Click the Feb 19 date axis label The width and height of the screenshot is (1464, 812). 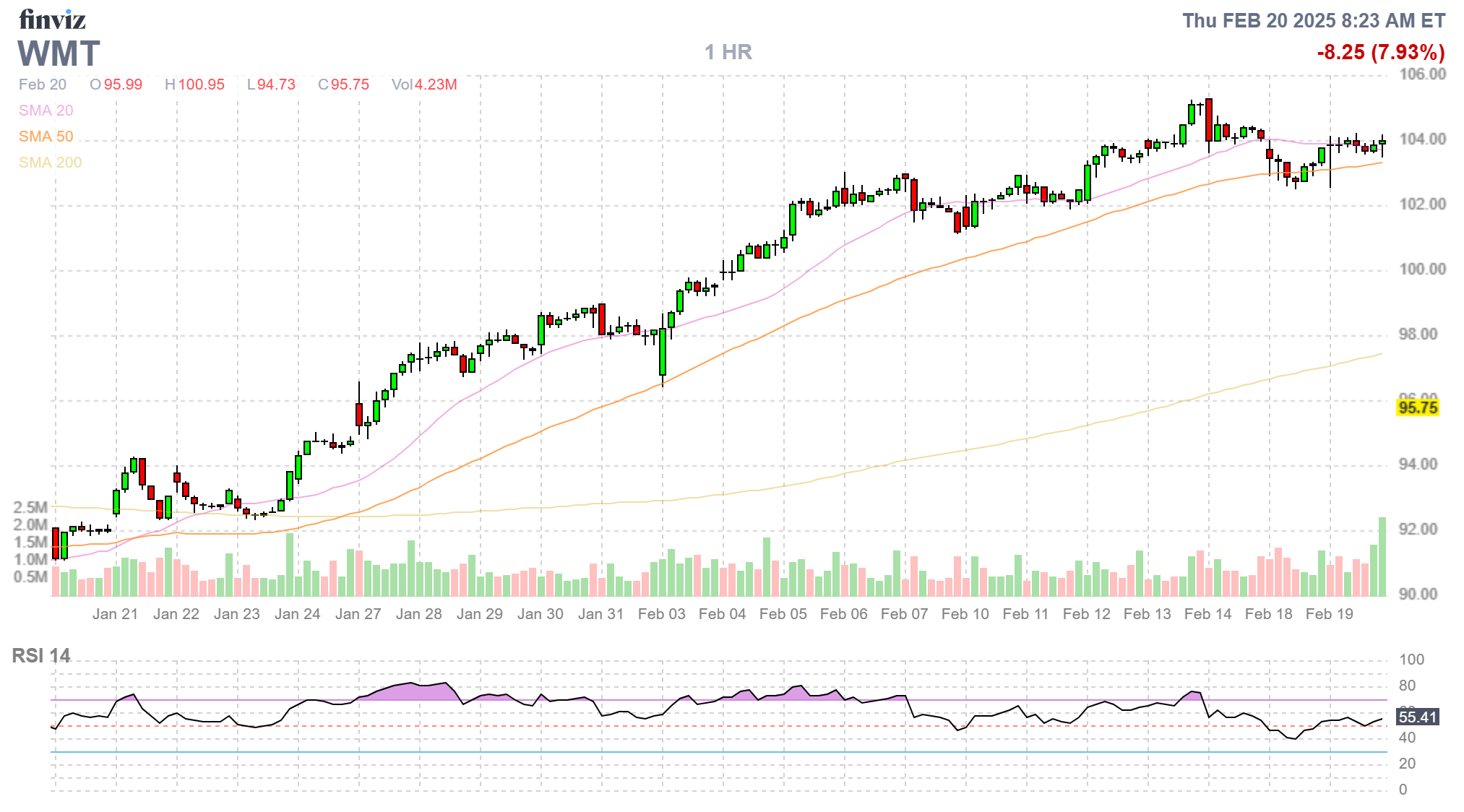tap(1329, 614)
